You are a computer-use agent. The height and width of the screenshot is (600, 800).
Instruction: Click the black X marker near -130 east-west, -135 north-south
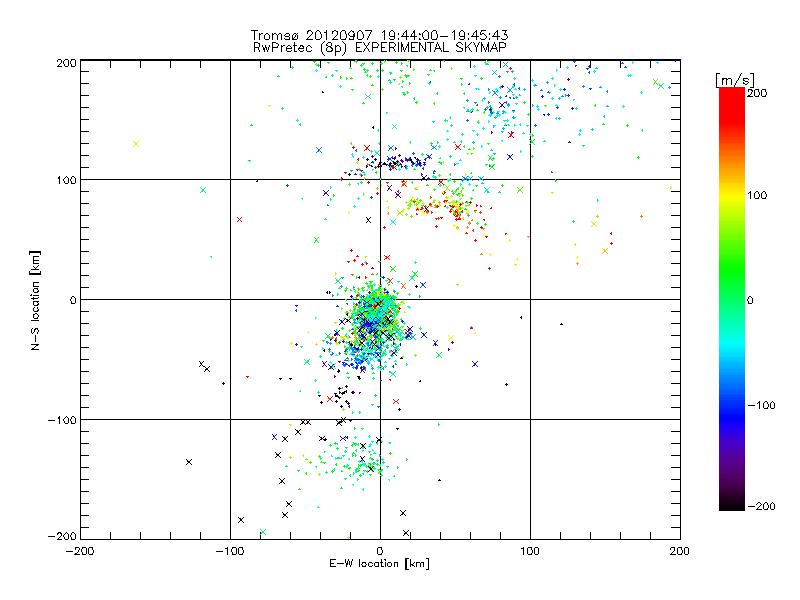pos(189,462)
